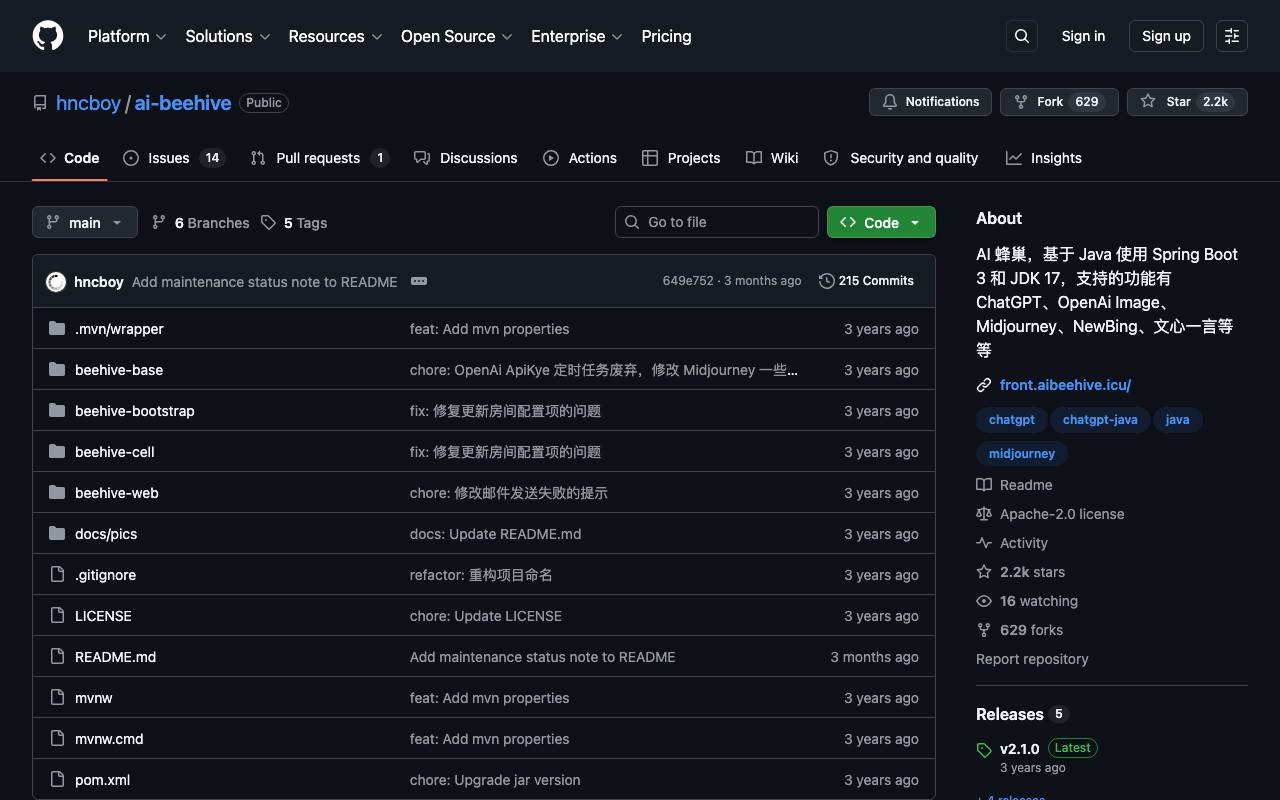View the Insights tab
This screenshot has width=1280, height=800.
click(1044, 158)
